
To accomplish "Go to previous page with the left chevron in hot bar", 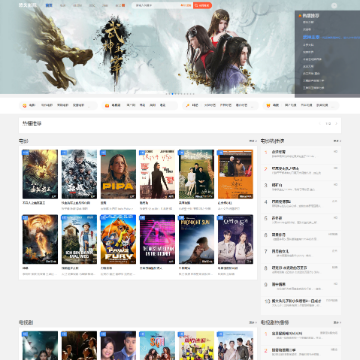I will (x=320, y=124).
